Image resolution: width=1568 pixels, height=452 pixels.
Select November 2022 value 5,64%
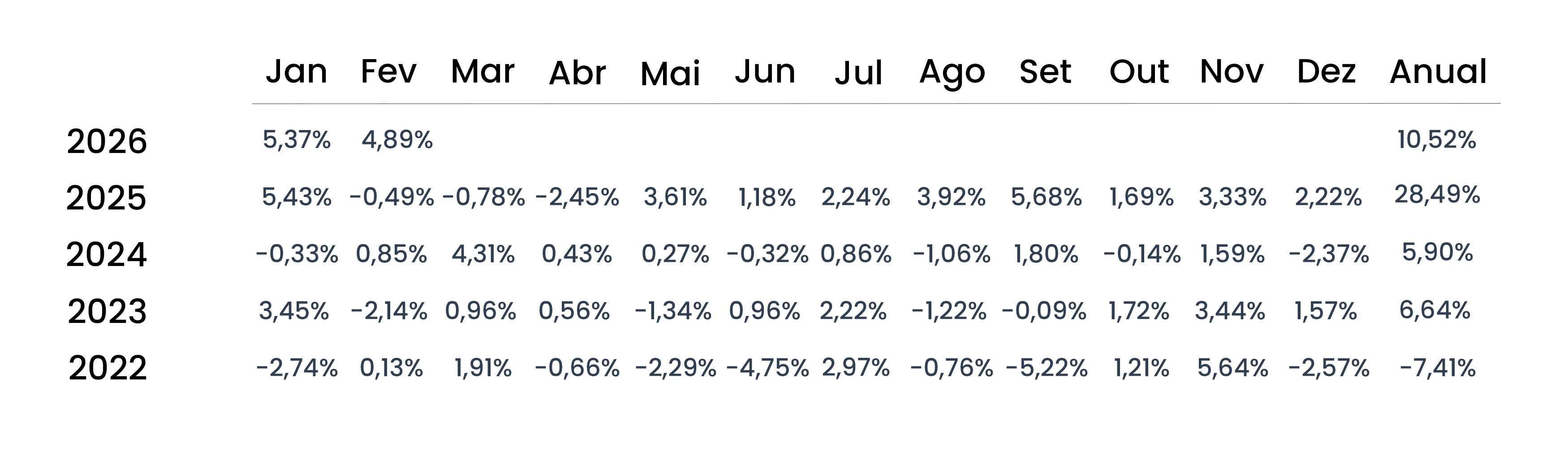[x=1232, y=368]
